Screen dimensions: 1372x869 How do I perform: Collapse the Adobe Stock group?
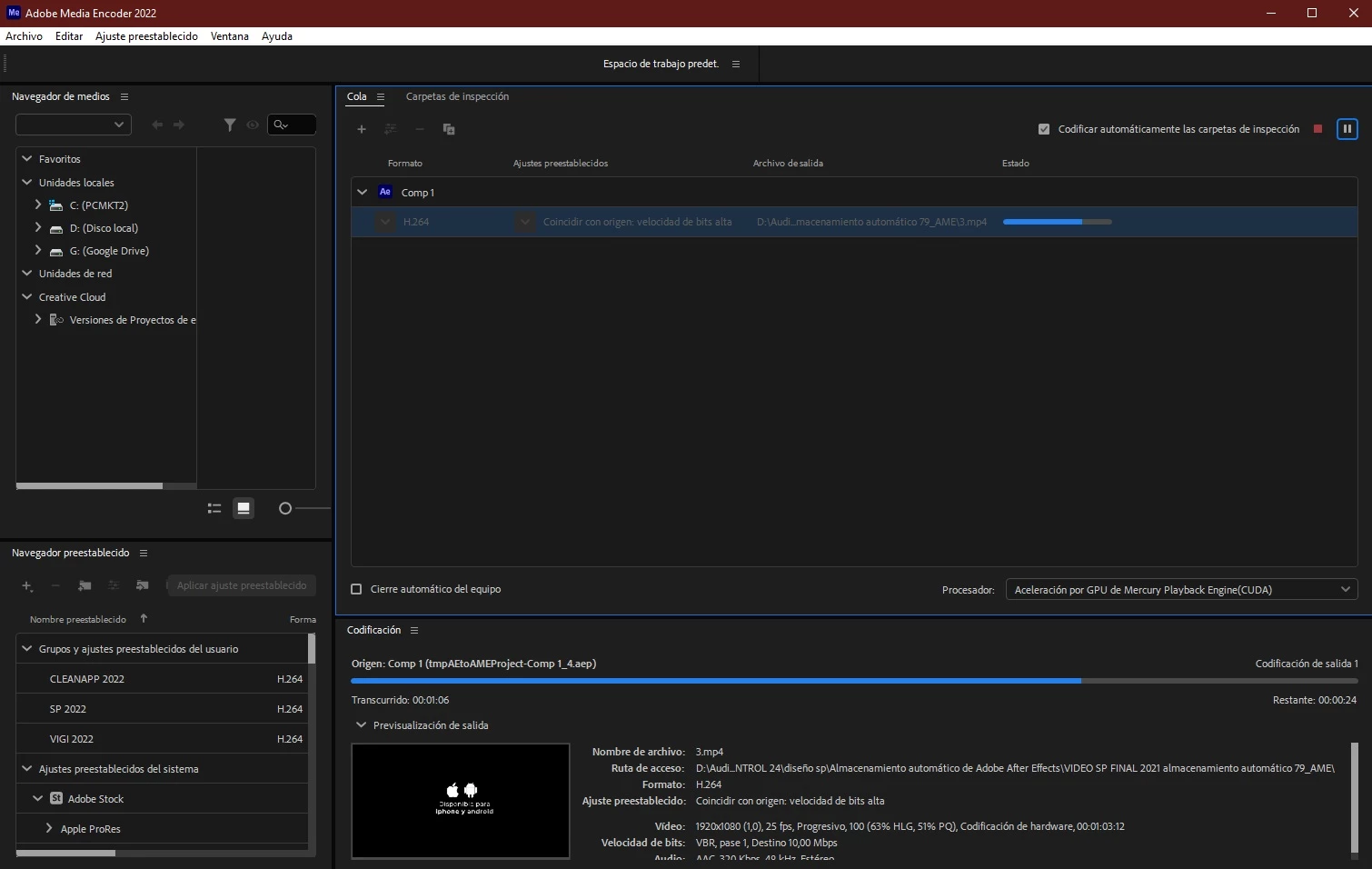[38, 798]
